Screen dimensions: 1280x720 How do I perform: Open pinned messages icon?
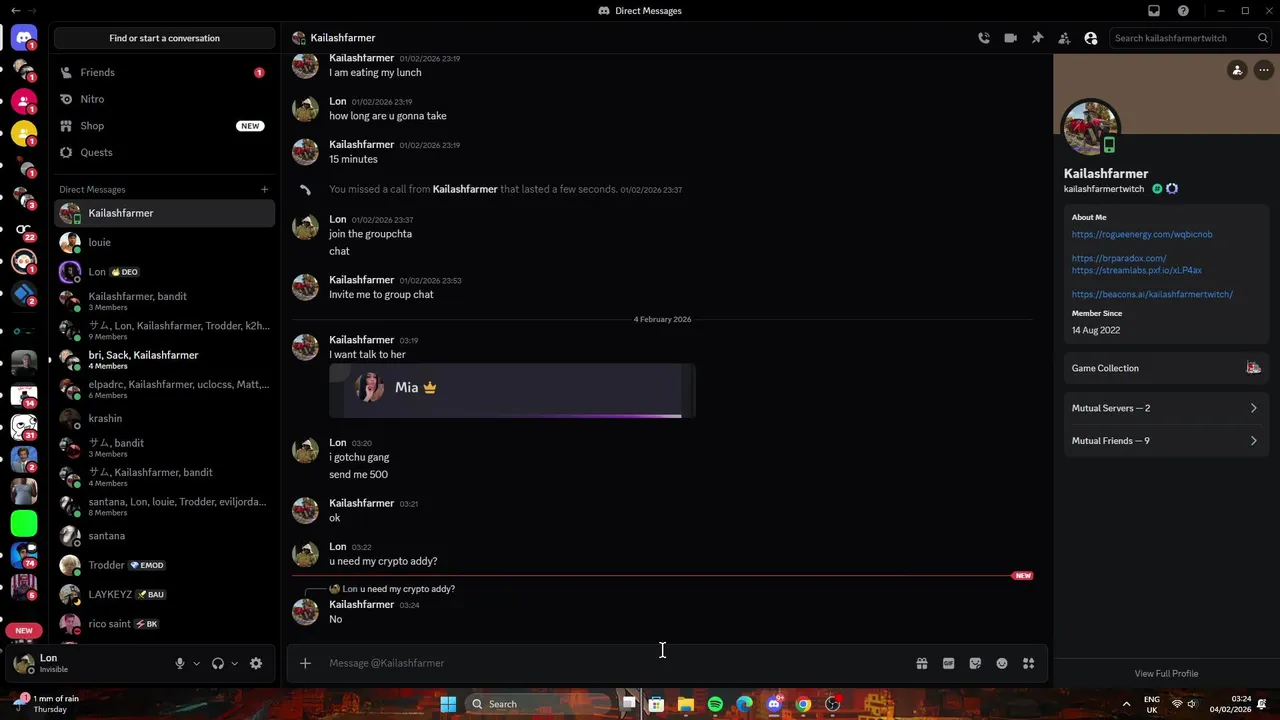point(1038,38)
